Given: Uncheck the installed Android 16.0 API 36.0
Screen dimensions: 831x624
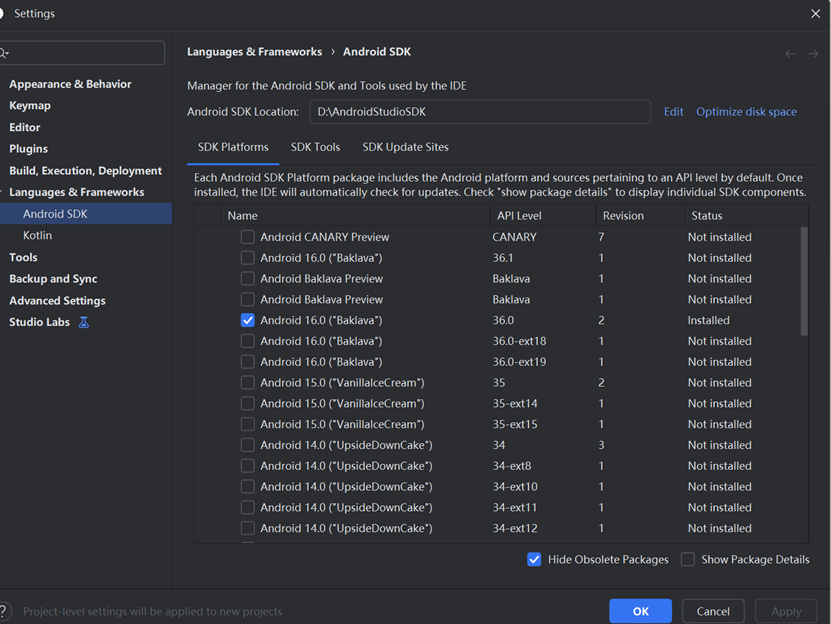Looking at the screenshot, I should point(247,320).
